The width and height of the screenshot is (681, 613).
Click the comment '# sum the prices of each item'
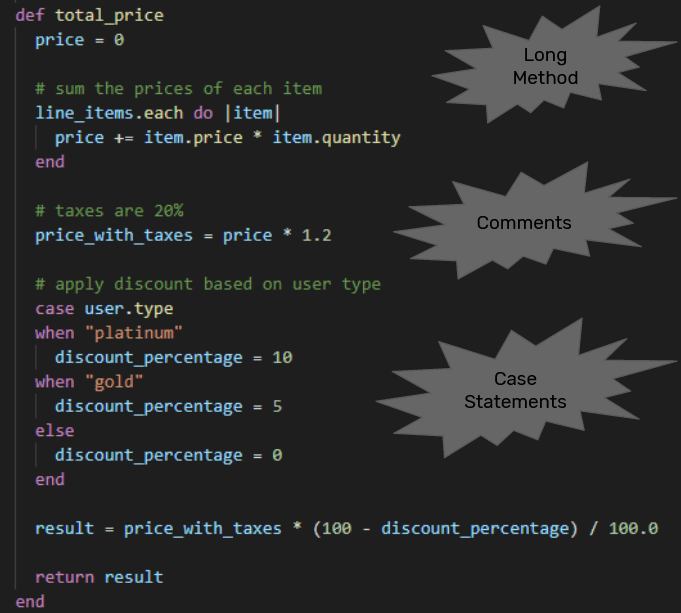pyautogui.click(x=179, y=89)
